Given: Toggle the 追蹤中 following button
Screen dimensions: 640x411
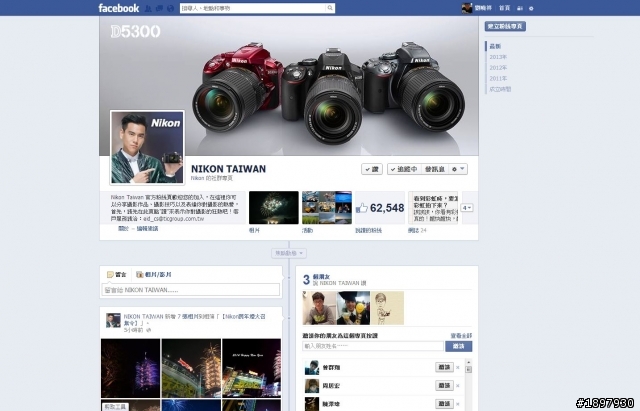Looking at the screenshot, I should pos(404,169).
